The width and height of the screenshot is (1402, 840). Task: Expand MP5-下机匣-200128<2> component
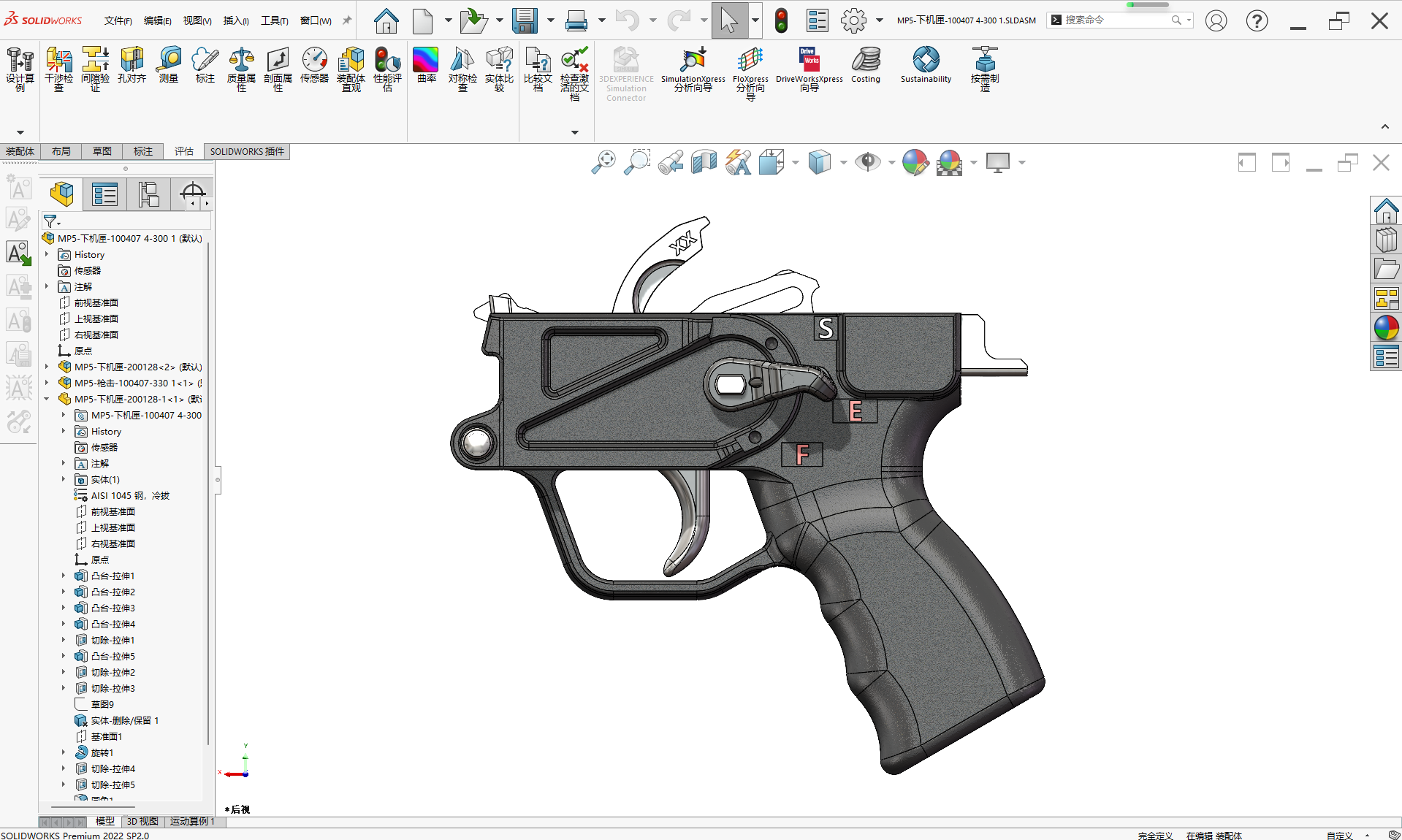pyautogui.click(x=47, y=367)
